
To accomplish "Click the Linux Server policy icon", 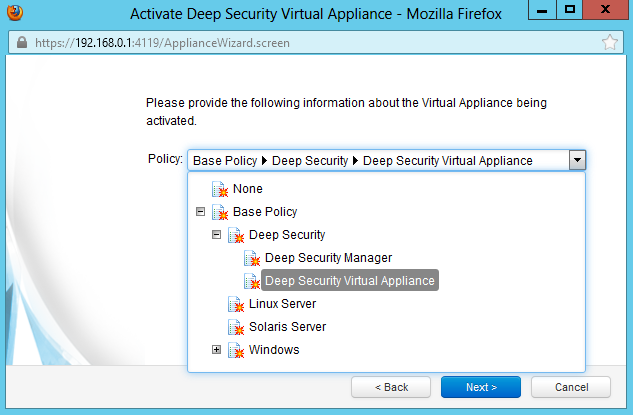I will tap(236, 304).
